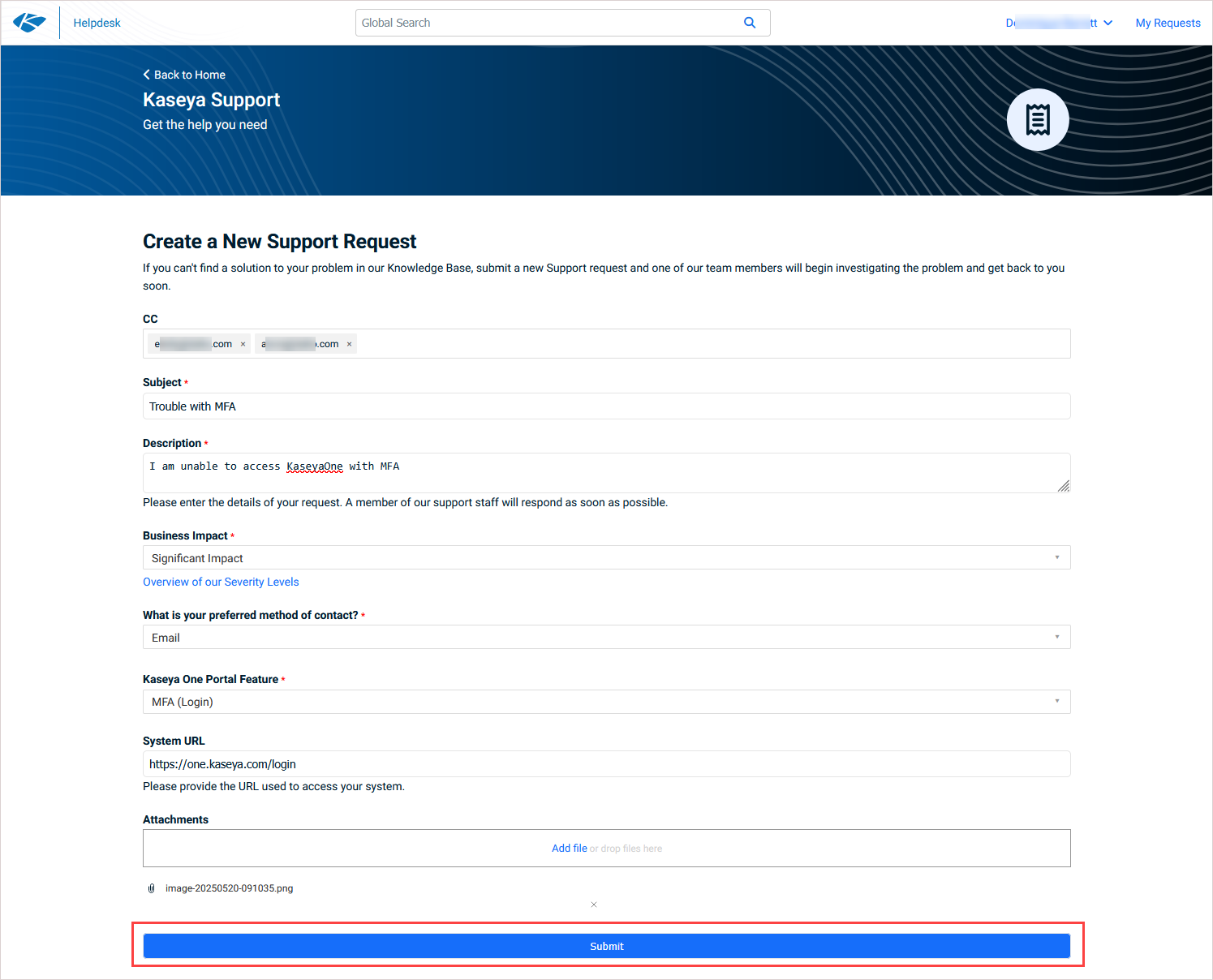Image resolution: width=1213 pixels, height=980 pixels.
Task: Expand the user account dropdown
Action: [1059, 23]
